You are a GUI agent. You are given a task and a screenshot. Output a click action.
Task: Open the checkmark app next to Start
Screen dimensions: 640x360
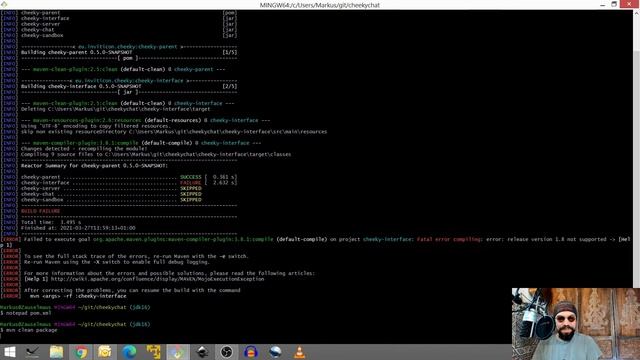32,352
